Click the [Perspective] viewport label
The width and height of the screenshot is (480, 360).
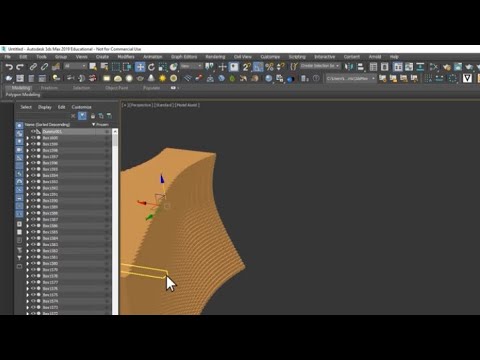[141, 105]
